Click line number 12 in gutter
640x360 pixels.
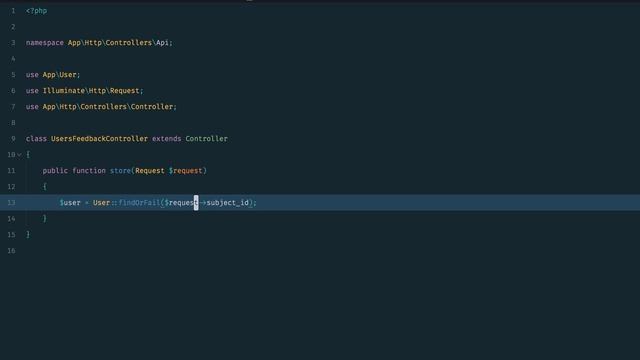[x=11, y=187]
